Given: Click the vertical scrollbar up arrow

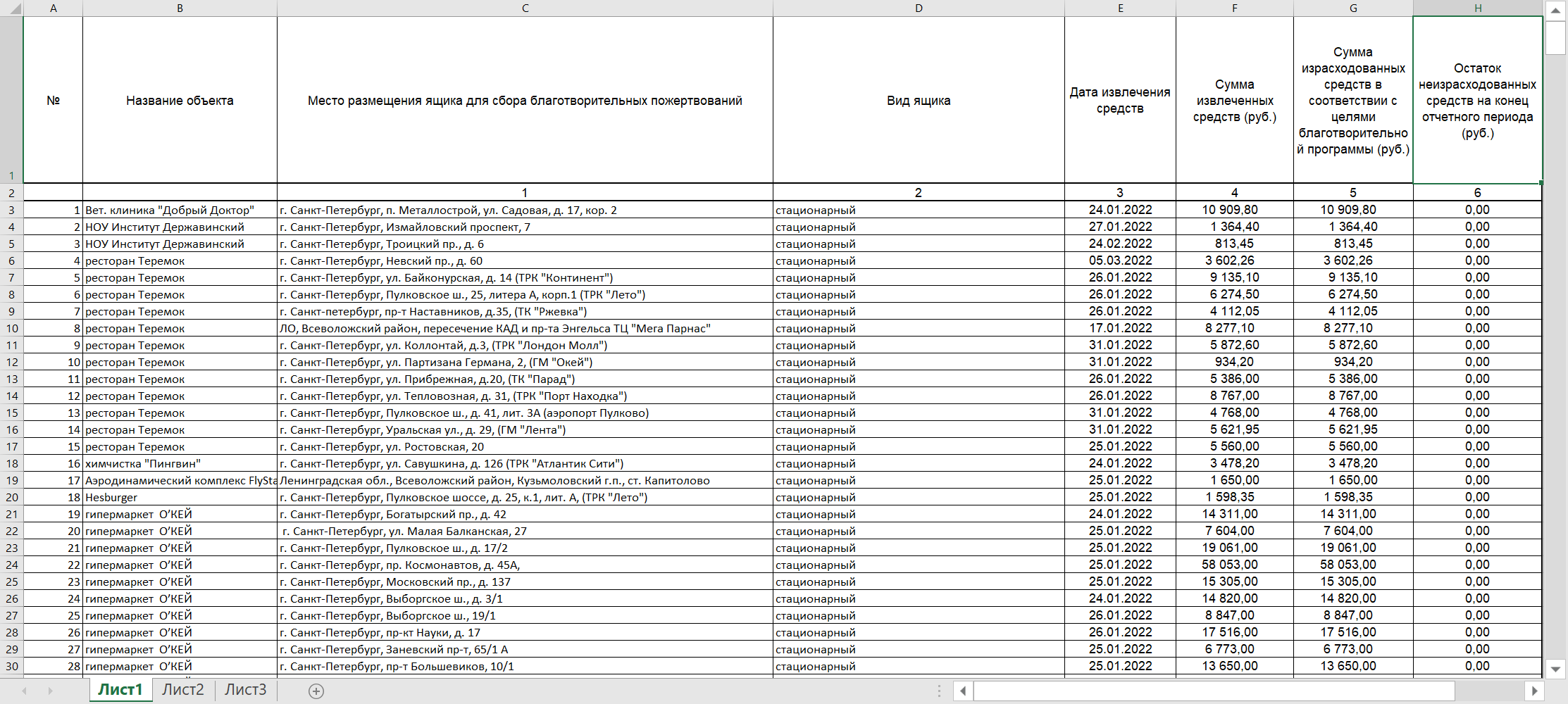Looking at the screenshot, I should 1555,10.
